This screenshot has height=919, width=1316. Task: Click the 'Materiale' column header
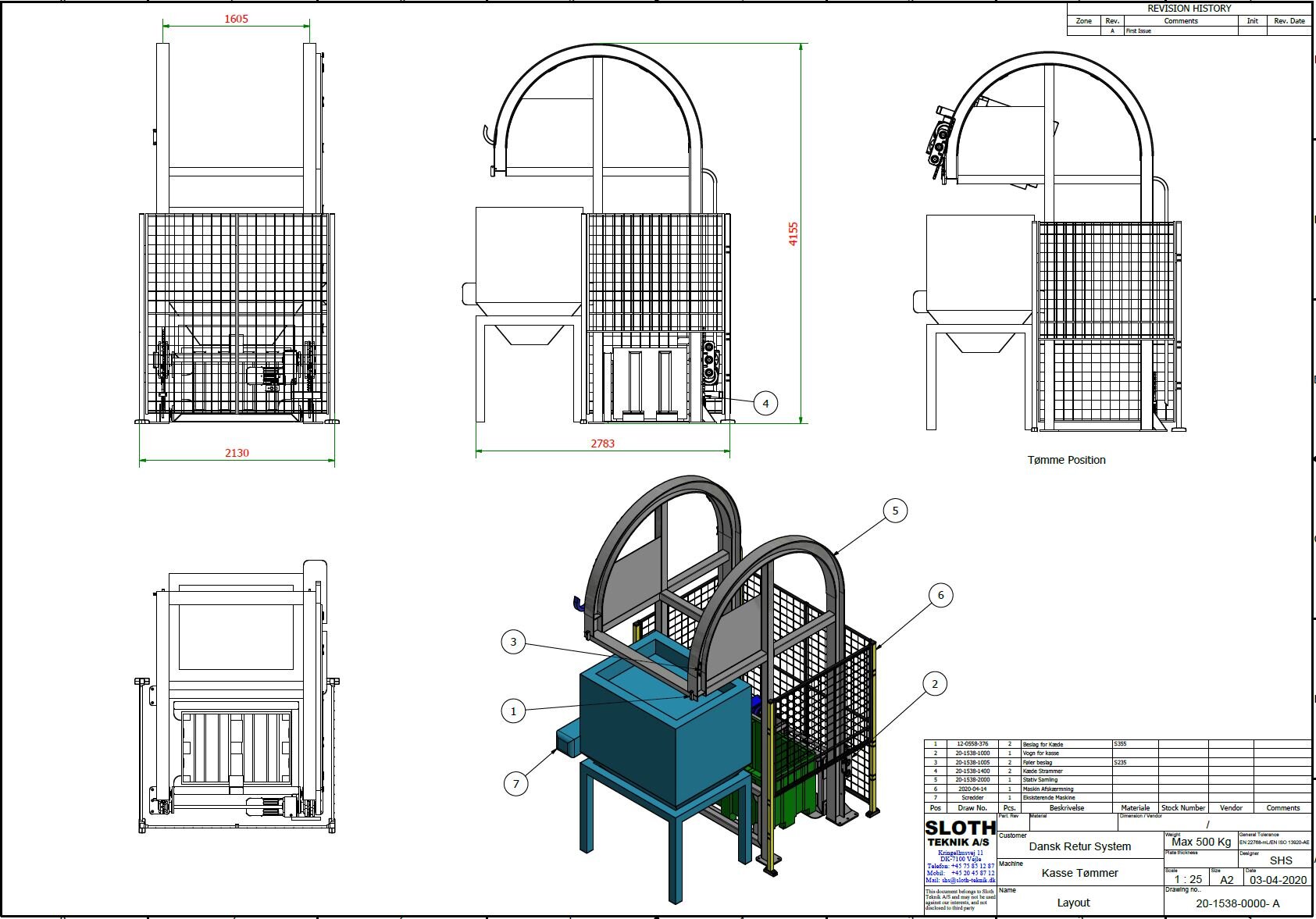pos(1136,808)
